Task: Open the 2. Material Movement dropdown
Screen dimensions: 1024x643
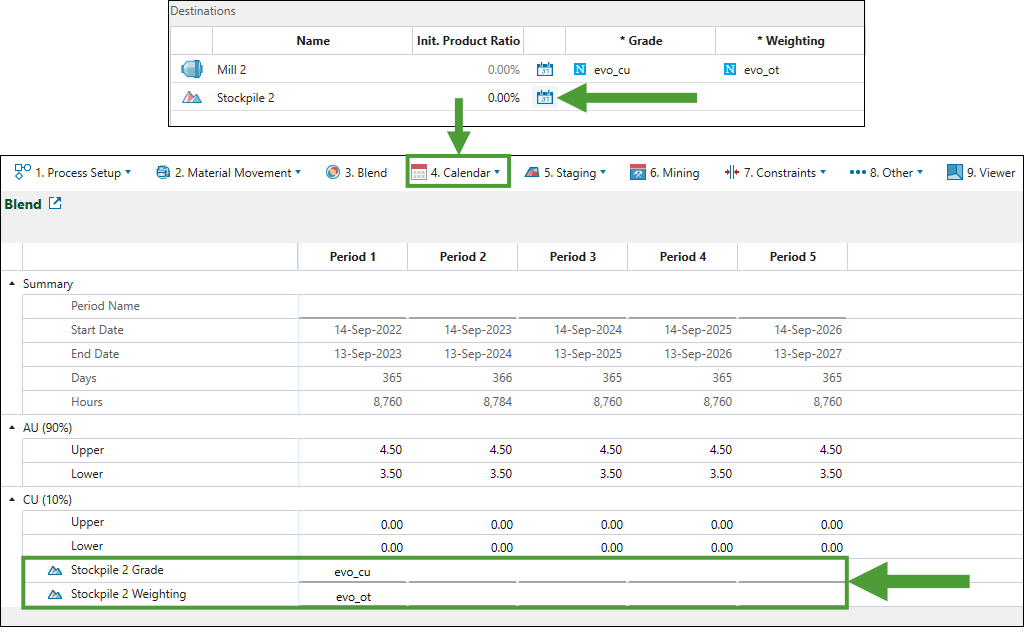Action: pyautogui.click(x=228, y=172)
